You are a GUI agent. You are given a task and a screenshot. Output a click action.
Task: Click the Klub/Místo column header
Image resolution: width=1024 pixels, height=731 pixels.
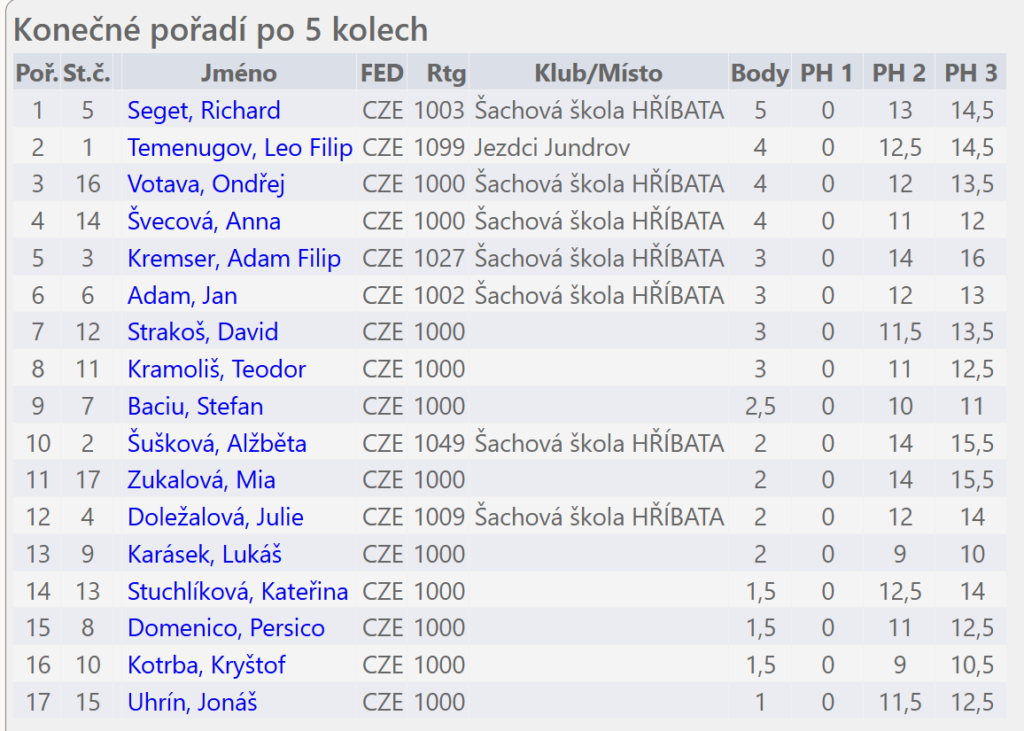pos(598,73)
